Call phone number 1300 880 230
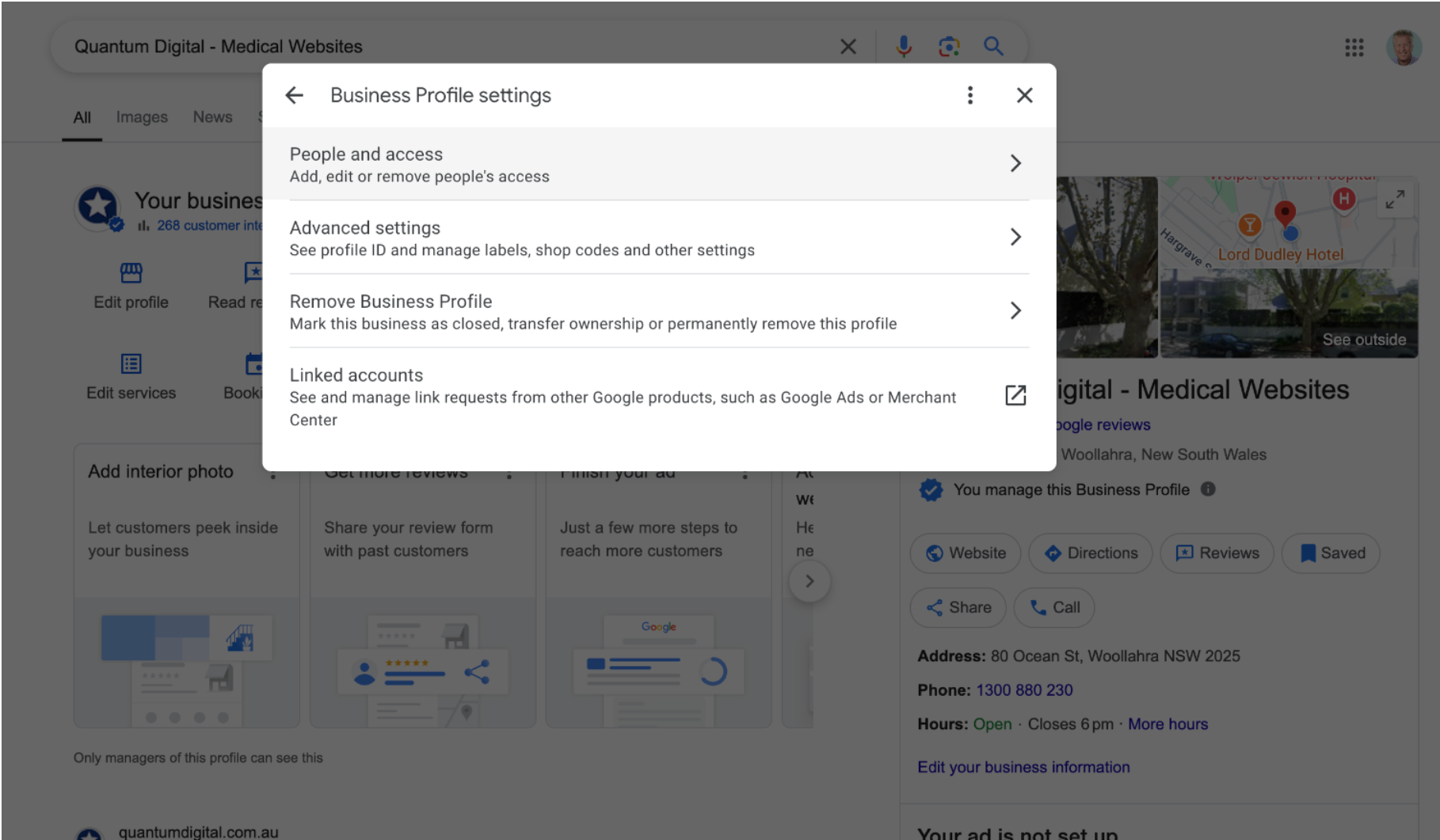This screenshot has height=840, width=1440. [1024, 690]
